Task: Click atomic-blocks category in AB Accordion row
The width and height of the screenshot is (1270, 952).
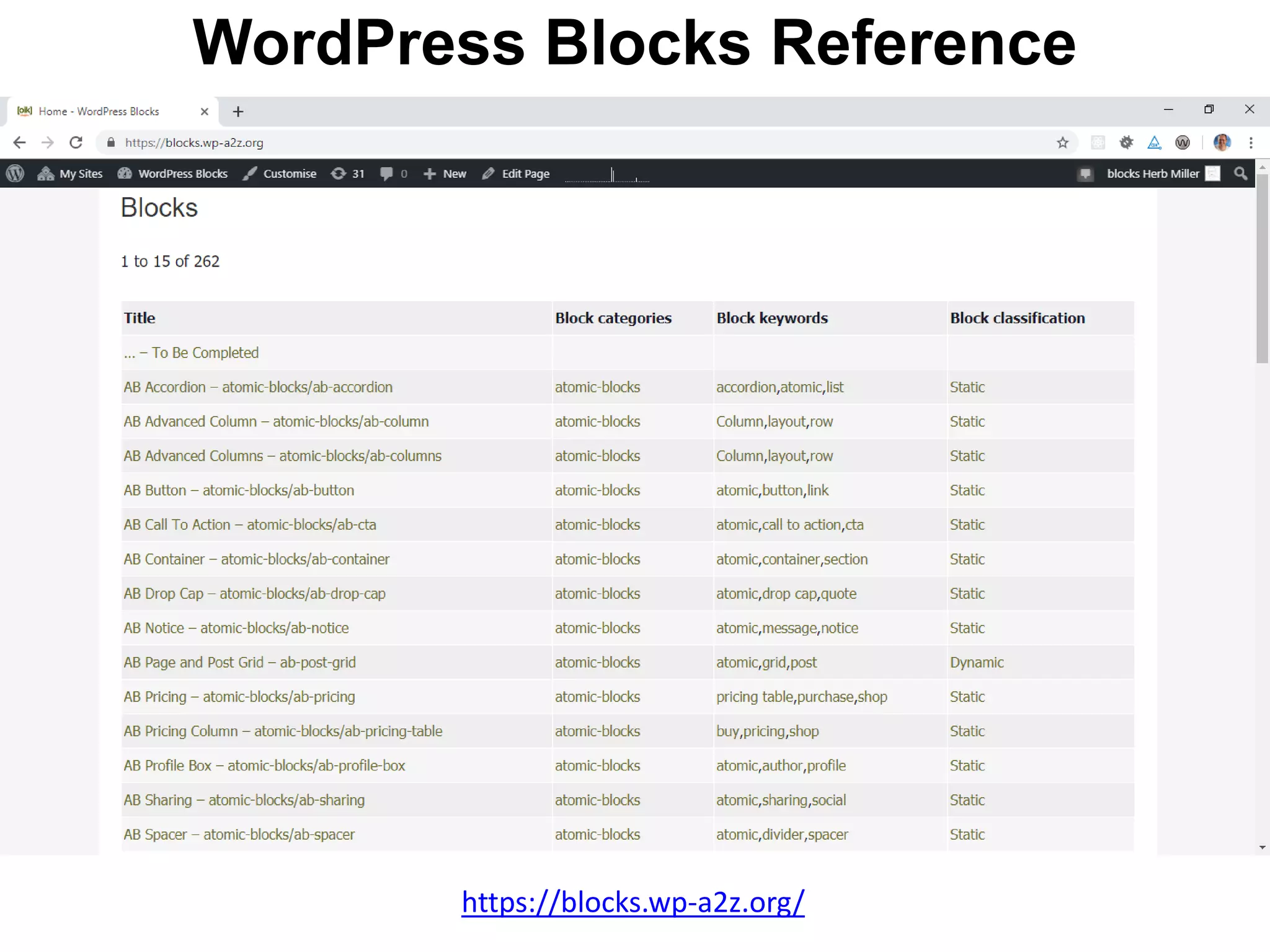Action: tap(597, 387)
